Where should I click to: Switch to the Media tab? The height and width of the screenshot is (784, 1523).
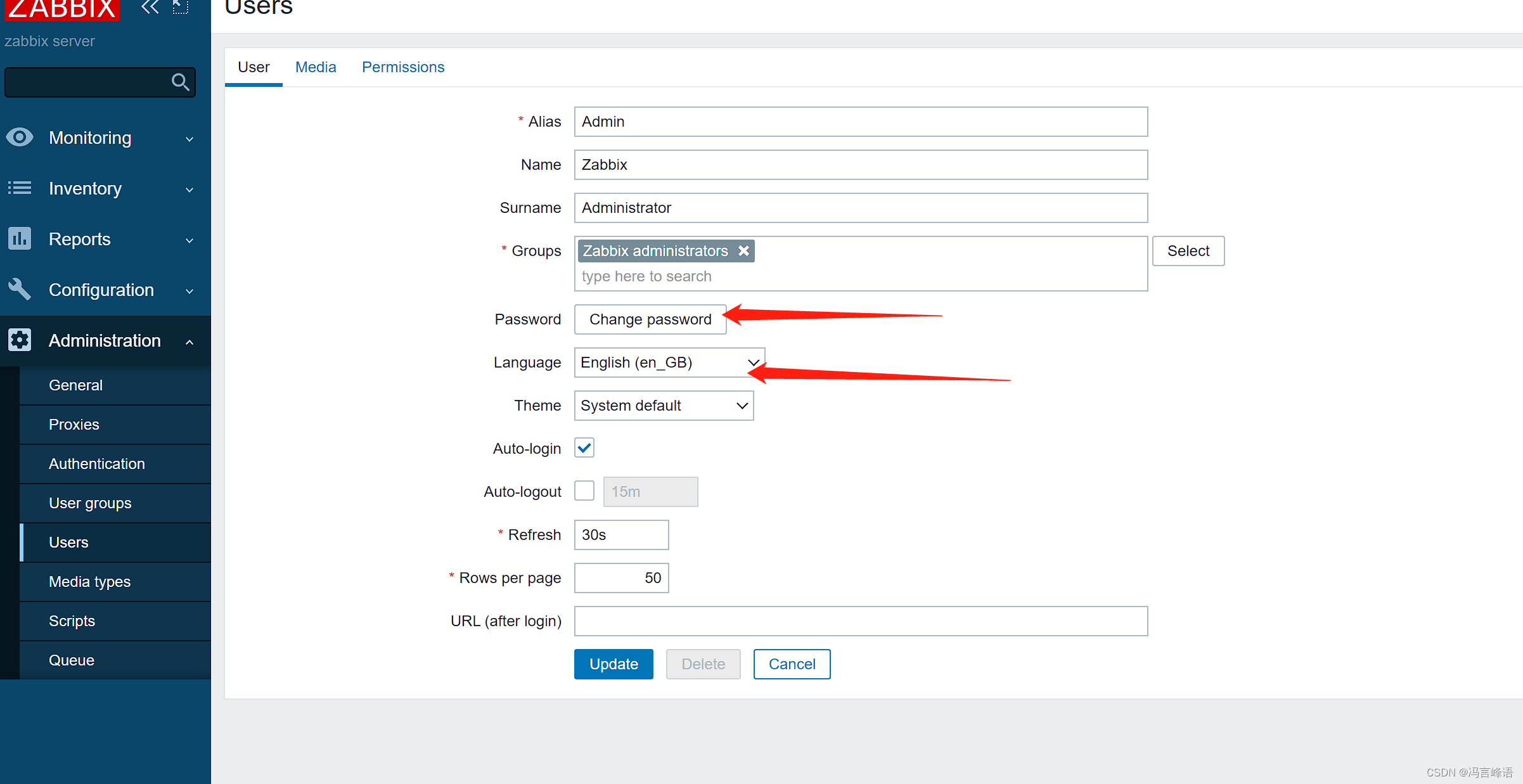[x=316, y=67]
